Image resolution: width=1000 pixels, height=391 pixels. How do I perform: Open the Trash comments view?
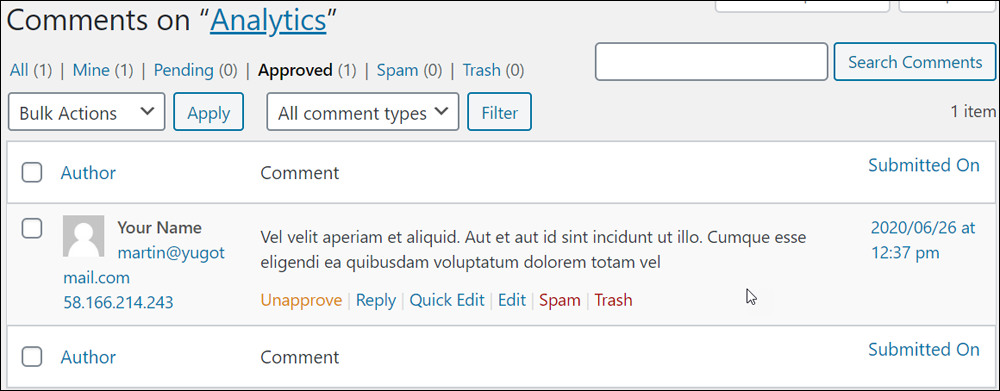482,70
